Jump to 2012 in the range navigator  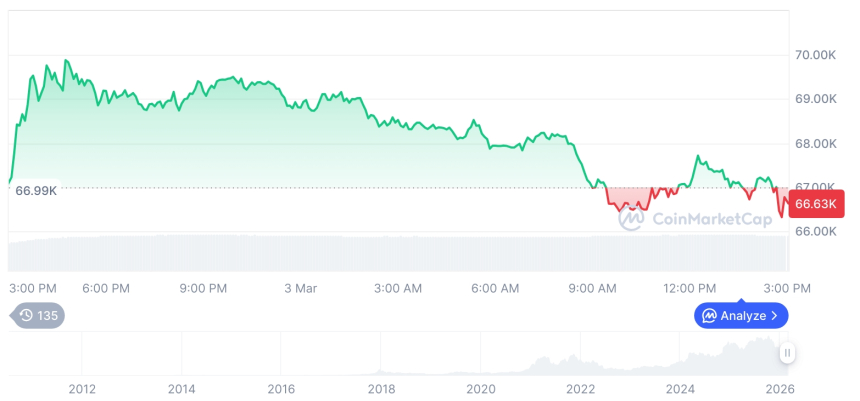82,389
